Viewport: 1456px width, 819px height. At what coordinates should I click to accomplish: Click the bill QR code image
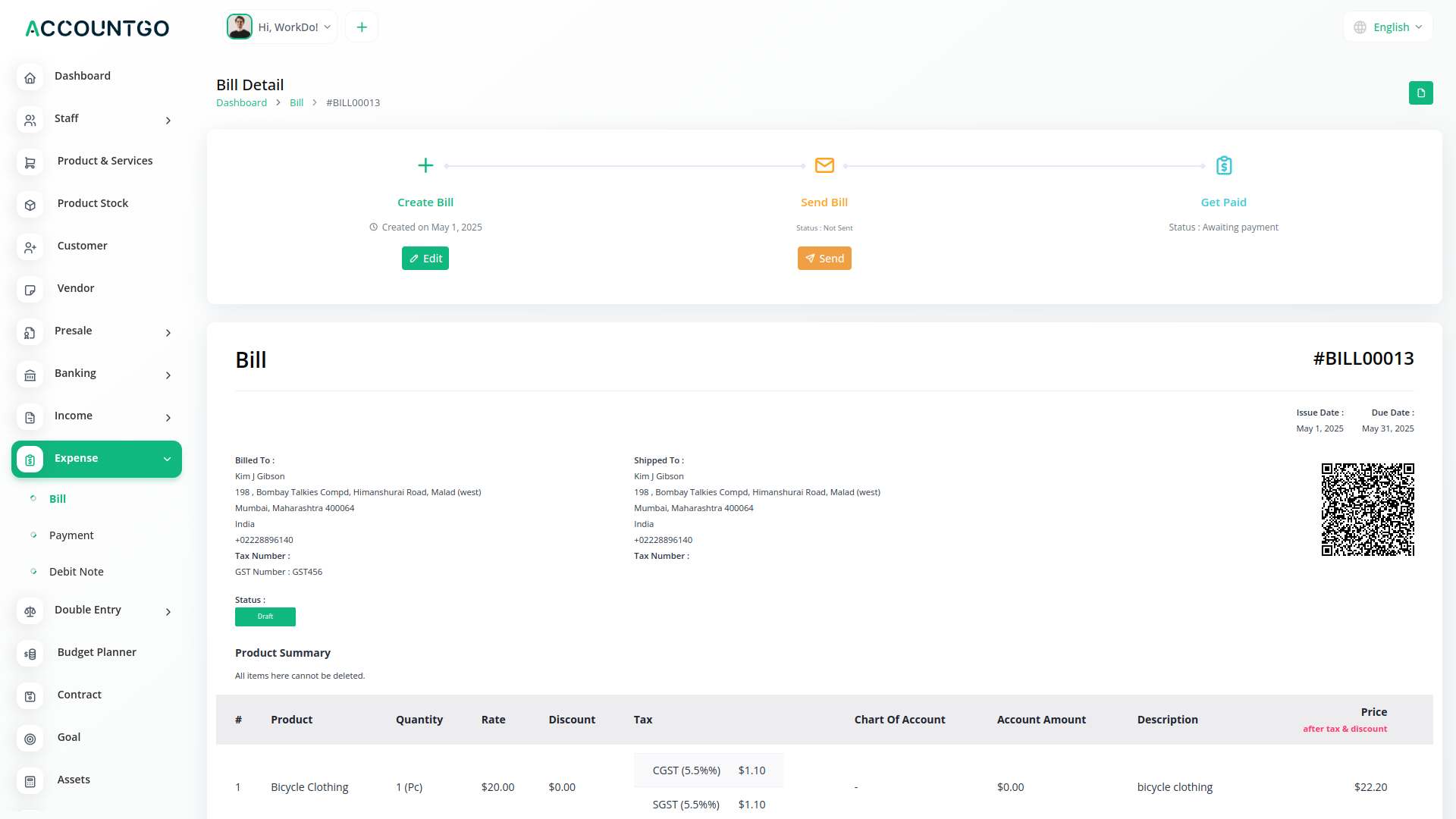tap(1367, 510)
